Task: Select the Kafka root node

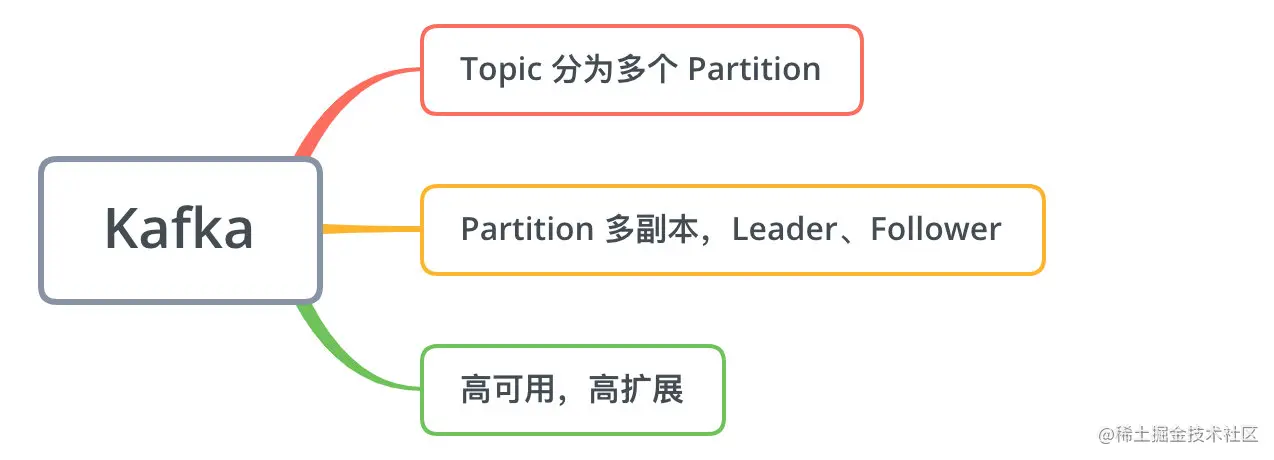Action: click(180, 230)
